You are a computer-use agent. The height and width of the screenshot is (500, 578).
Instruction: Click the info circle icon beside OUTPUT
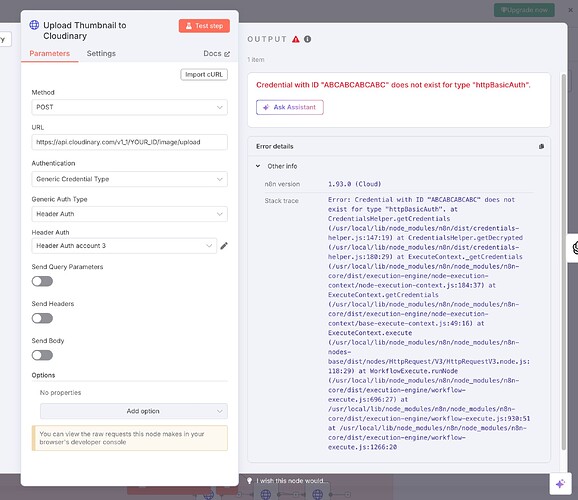point(307,39)
